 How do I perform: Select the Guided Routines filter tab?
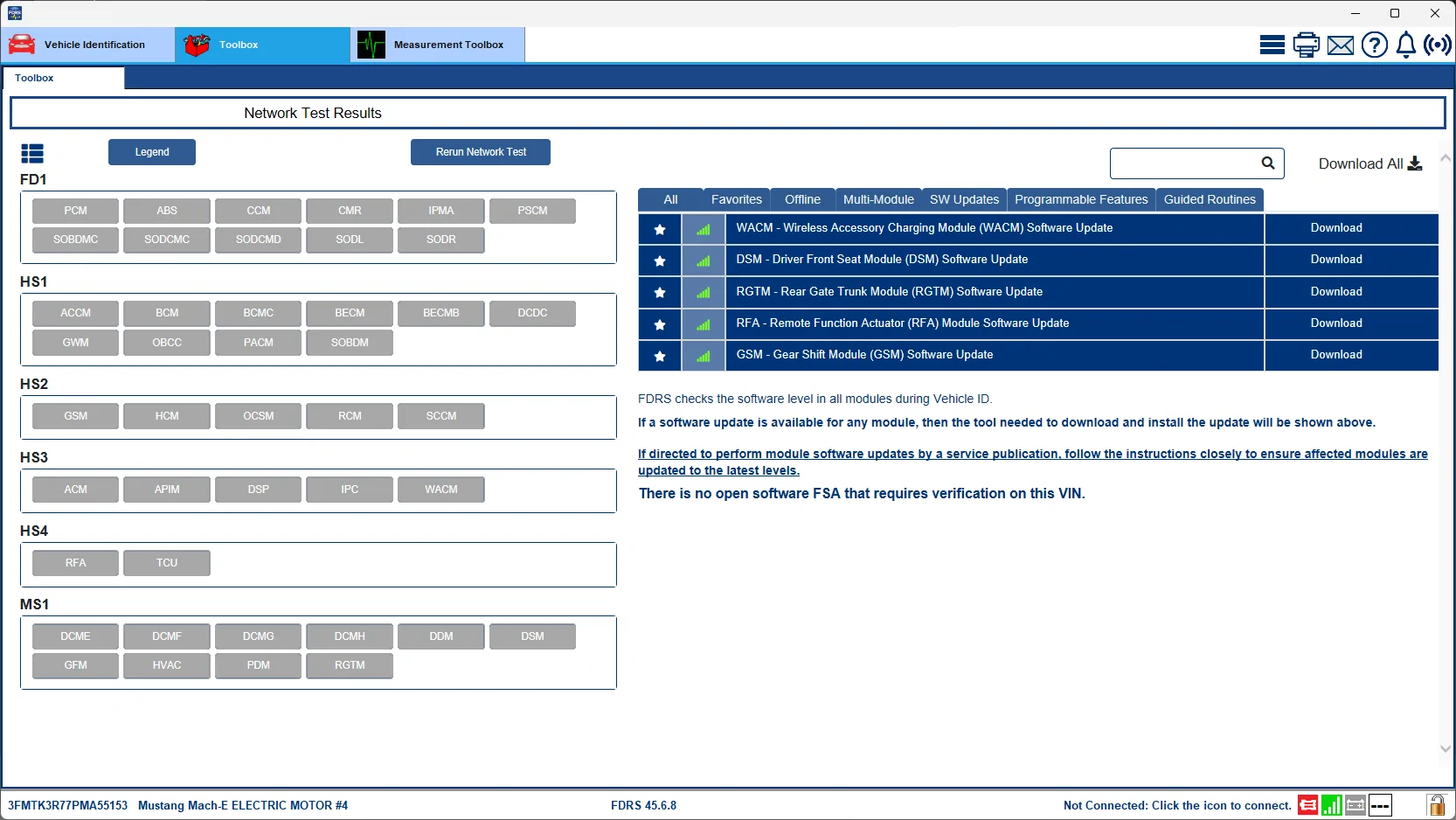[x=1210, y=199]
